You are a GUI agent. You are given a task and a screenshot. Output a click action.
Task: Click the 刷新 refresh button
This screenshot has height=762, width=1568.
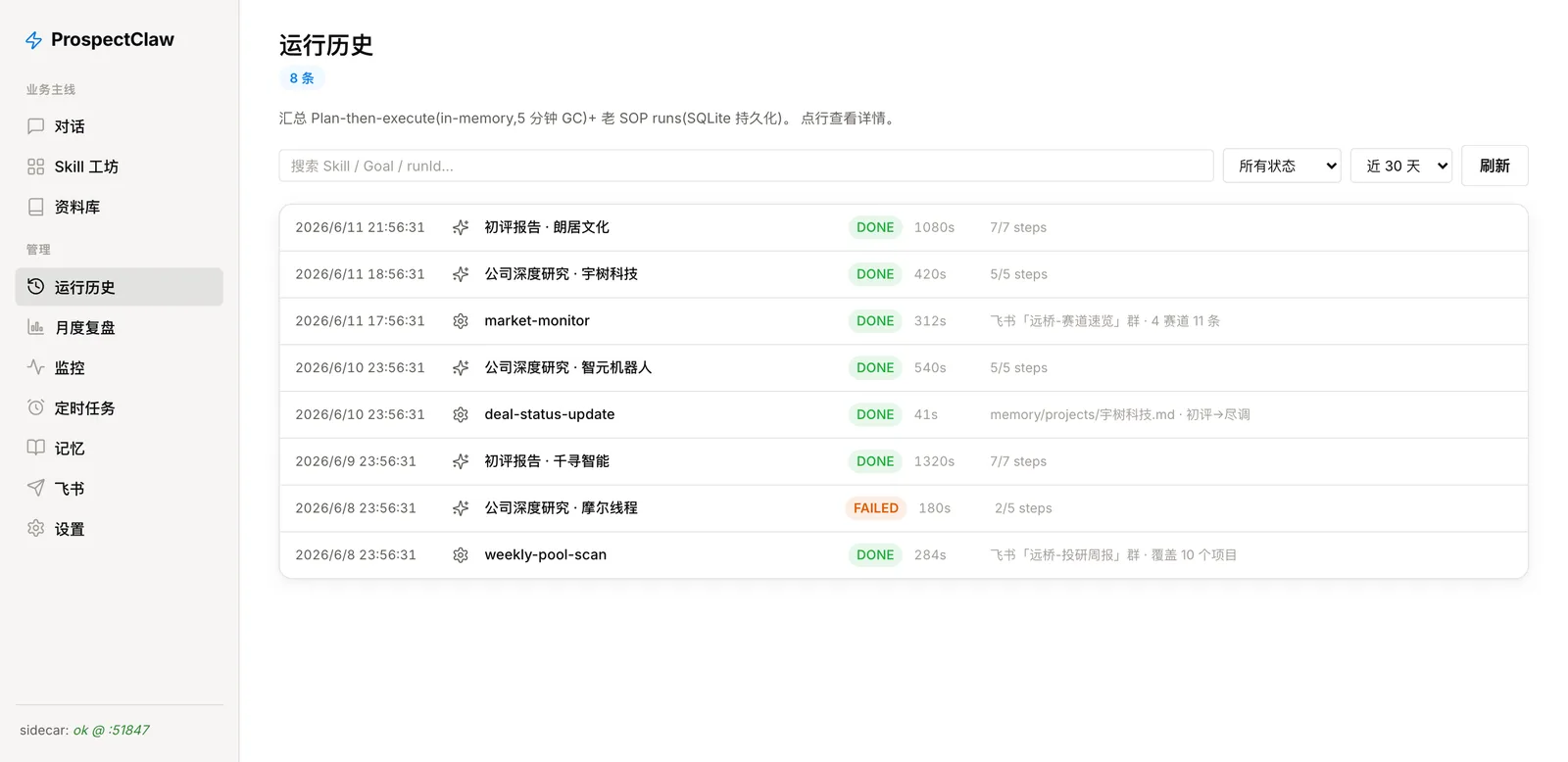[x=1494, y=166]
